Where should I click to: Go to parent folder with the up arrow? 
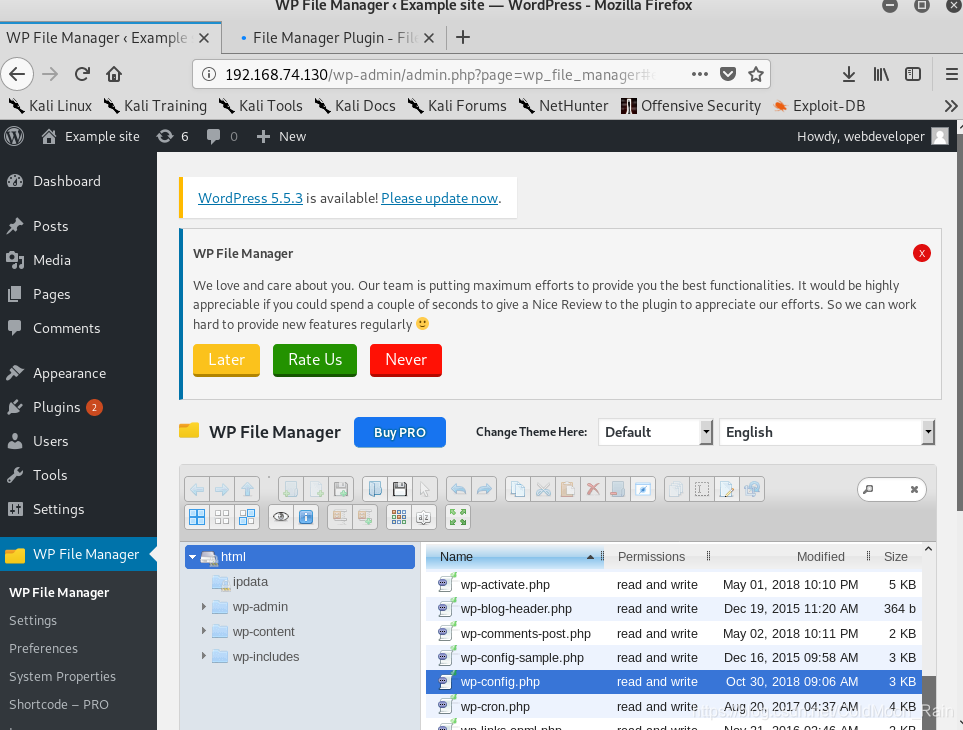(x=247, y=489)
